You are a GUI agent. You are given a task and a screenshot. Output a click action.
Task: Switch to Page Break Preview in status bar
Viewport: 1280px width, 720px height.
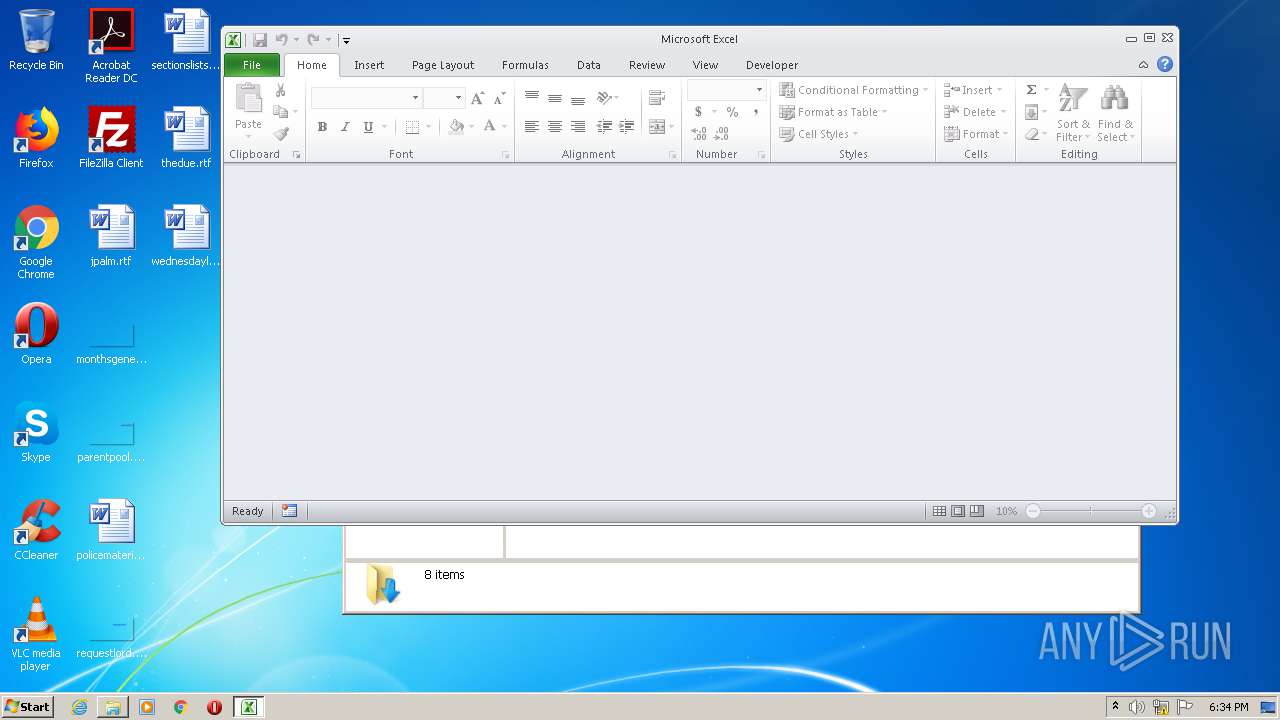tap(977, 511)
